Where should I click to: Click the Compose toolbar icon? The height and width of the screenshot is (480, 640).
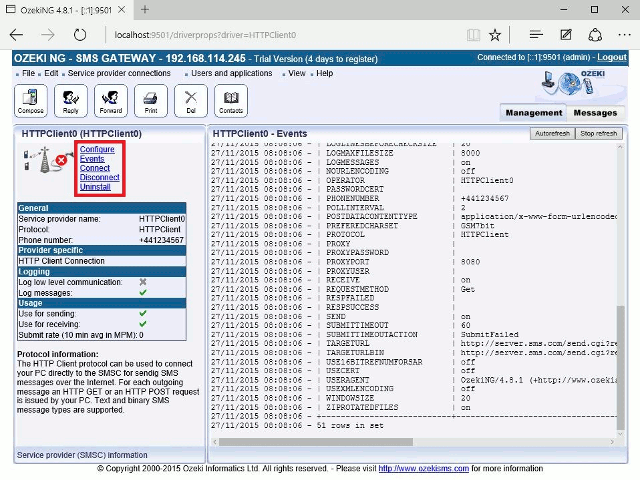31,101
